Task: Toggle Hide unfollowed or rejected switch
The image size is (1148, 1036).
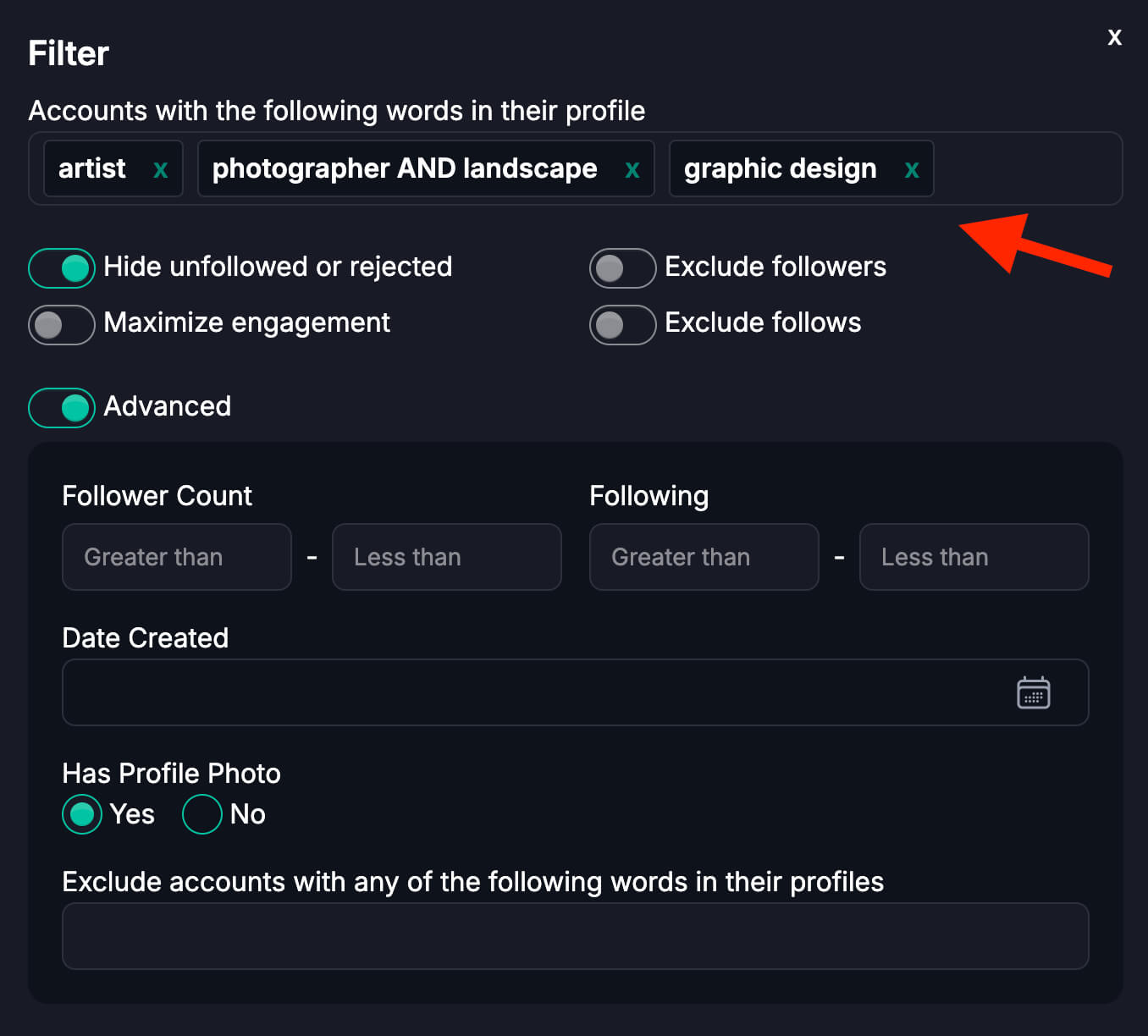Action: tap(62, 268)
